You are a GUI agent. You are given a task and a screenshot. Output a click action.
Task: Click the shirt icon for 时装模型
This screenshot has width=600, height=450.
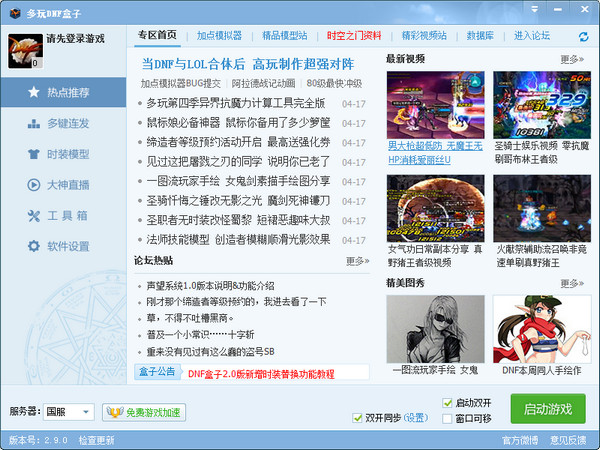(x=34, y=154)
